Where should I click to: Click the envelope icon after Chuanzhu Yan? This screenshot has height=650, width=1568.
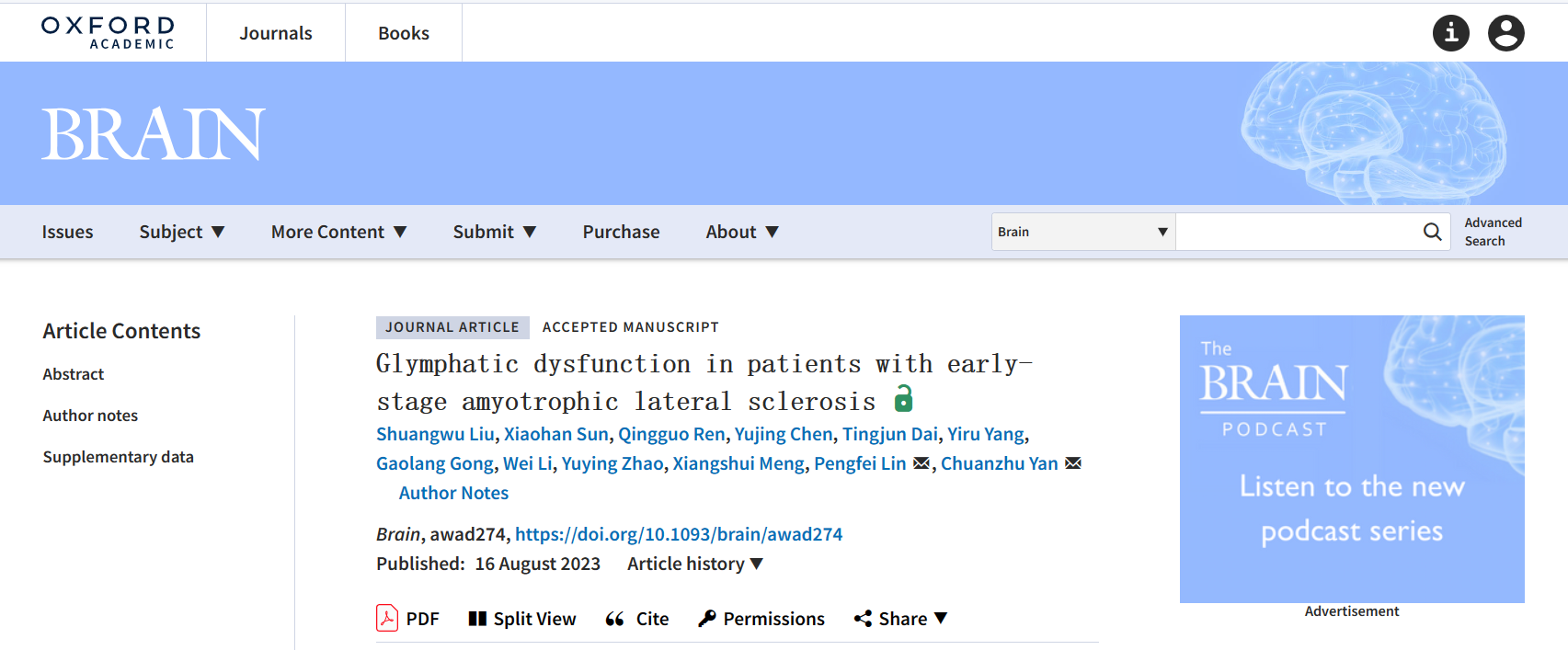[x=1073, y=463]
